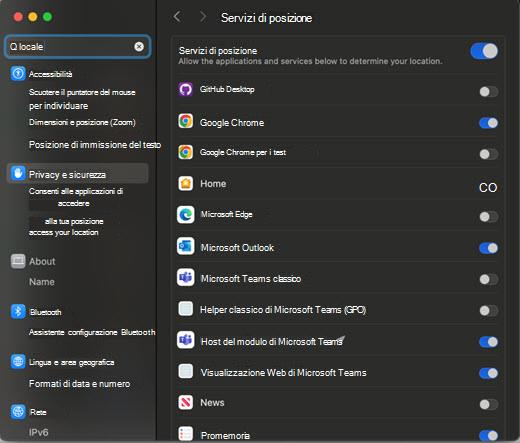This screenshot has height=443, width=520.
Task: Open Posizione di immissione del testo result
Action: pyautogui.click(x=95, y=145)
